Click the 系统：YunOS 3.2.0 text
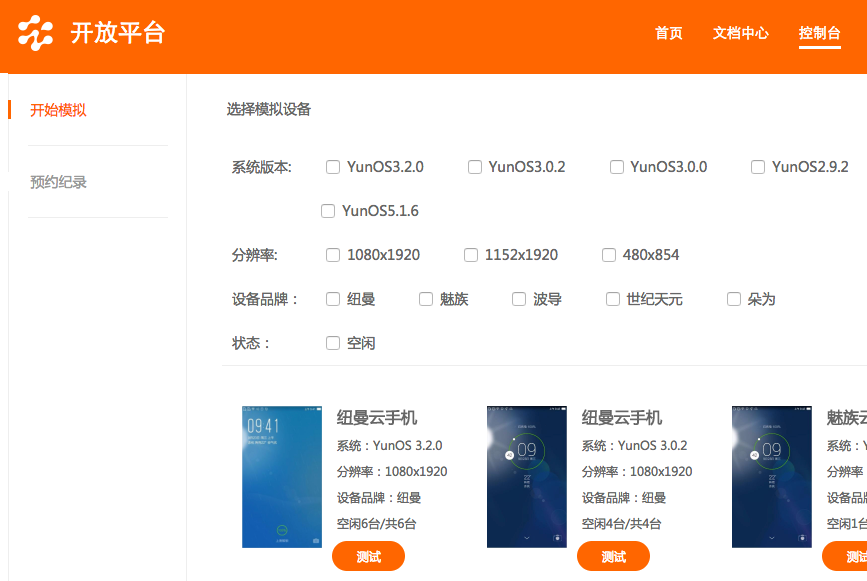This screenshot has width=867, height=581. (389, 446)
